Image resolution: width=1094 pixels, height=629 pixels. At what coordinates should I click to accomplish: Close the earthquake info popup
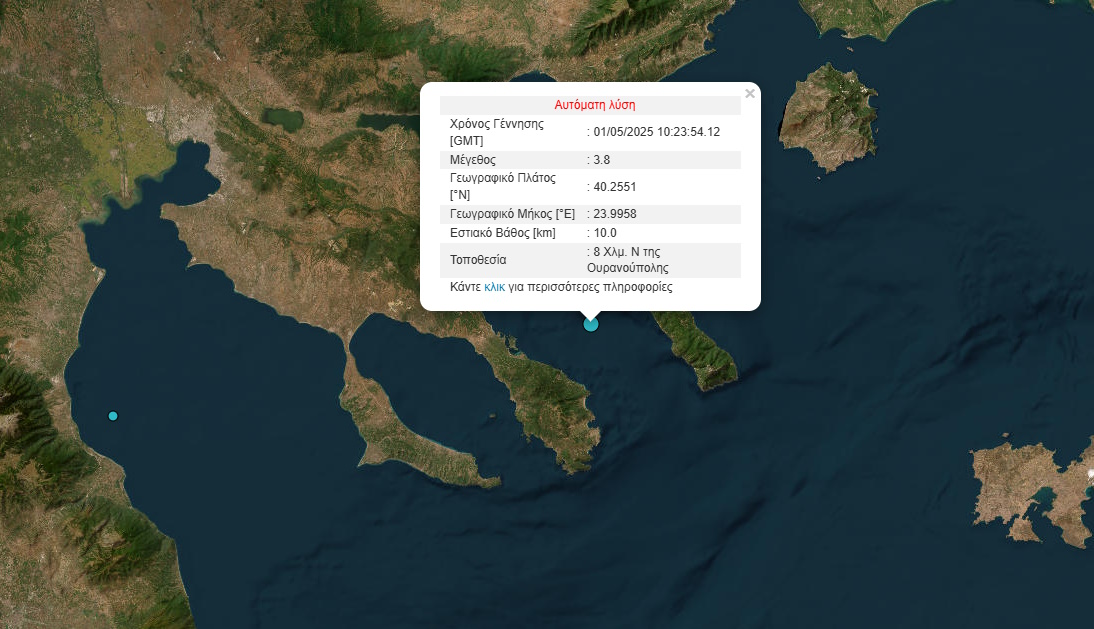point(750,94)
